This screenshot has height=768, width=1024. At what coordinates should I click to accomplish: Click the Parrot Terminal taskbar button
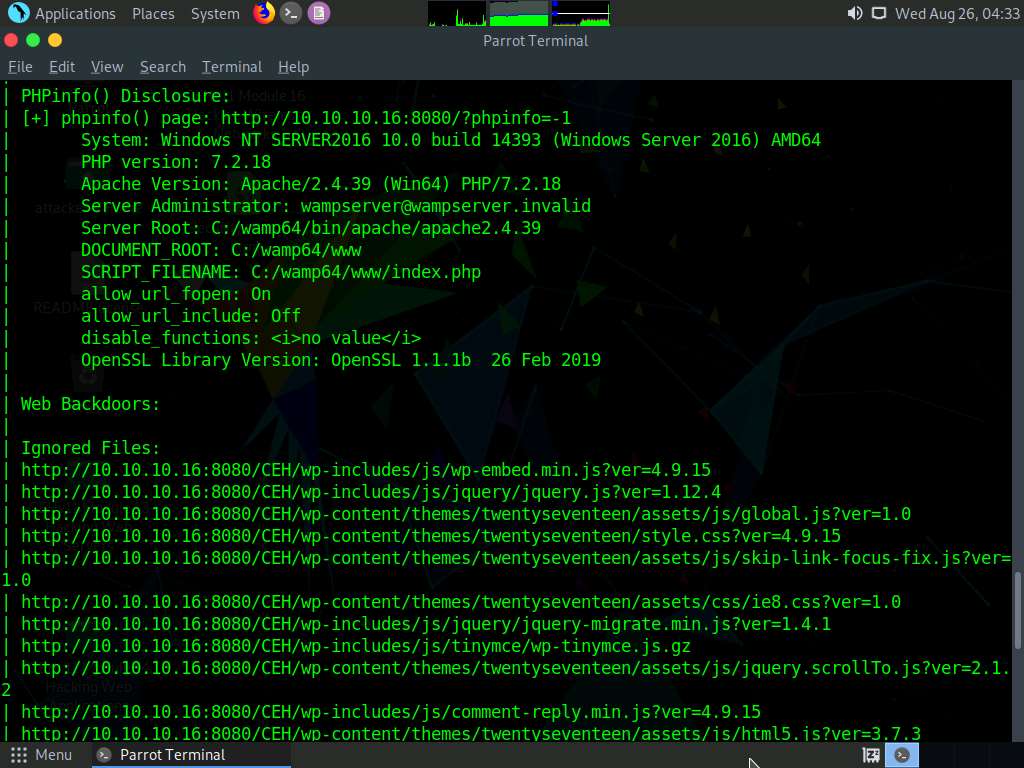[x=189, y=755]
